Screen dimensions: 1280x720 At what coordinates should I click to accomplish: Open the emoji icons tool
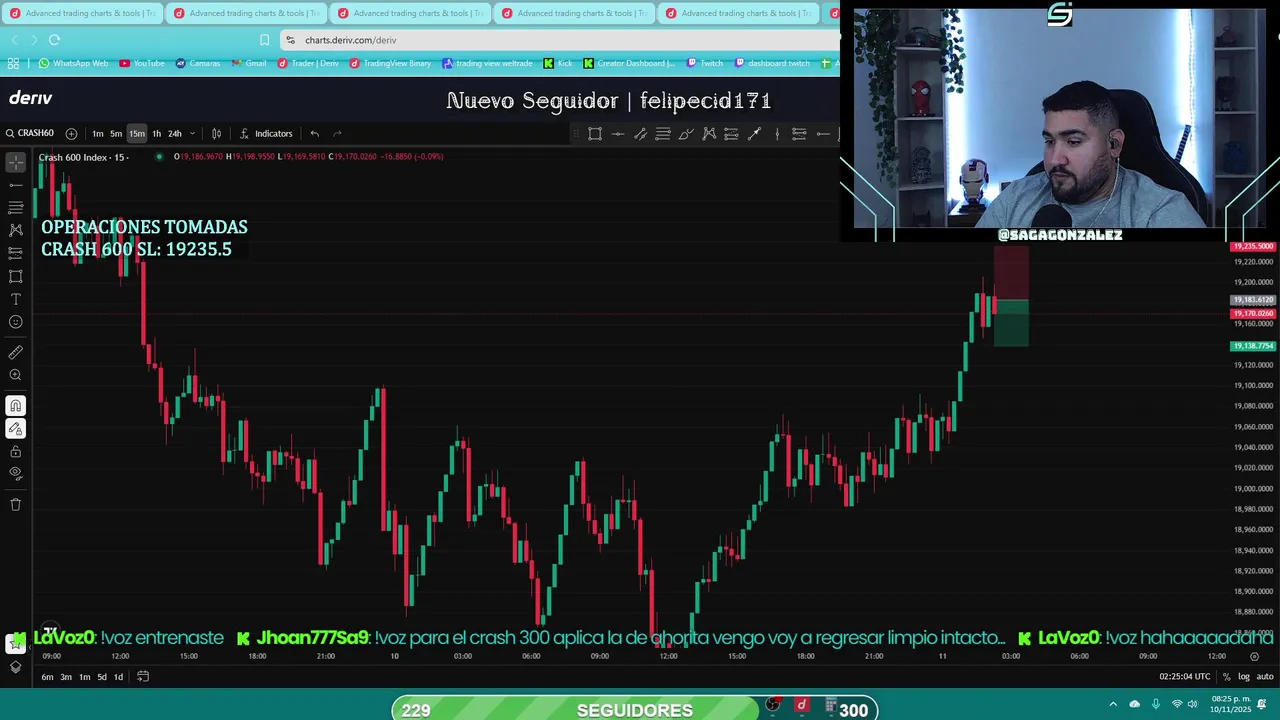click(x=15, y=322)
